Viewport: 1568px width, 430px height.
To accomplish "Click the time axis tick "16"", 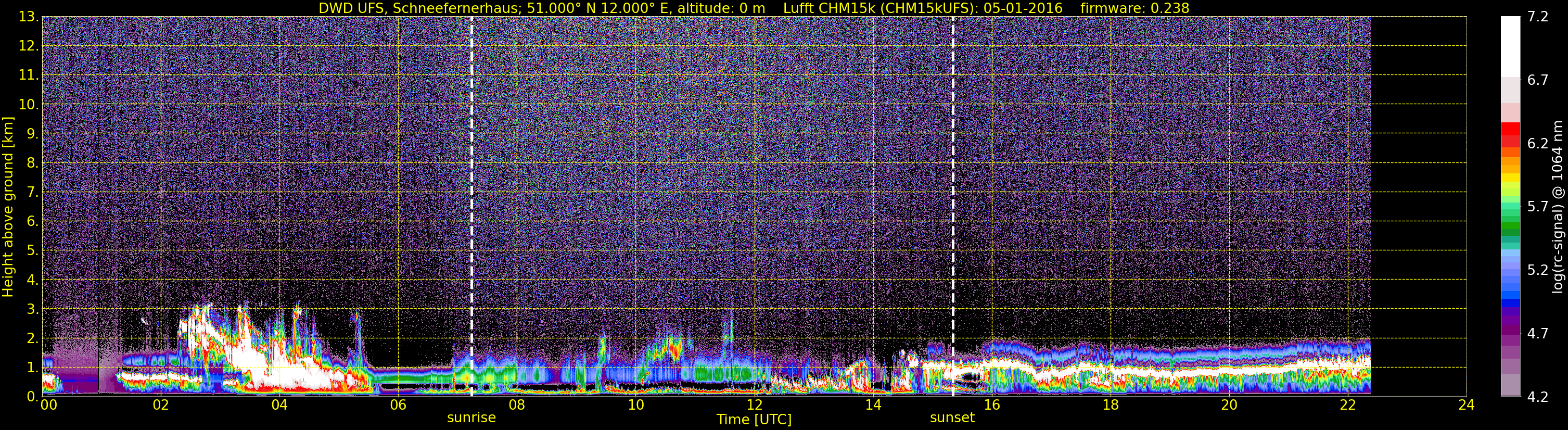I will (991, 406).
